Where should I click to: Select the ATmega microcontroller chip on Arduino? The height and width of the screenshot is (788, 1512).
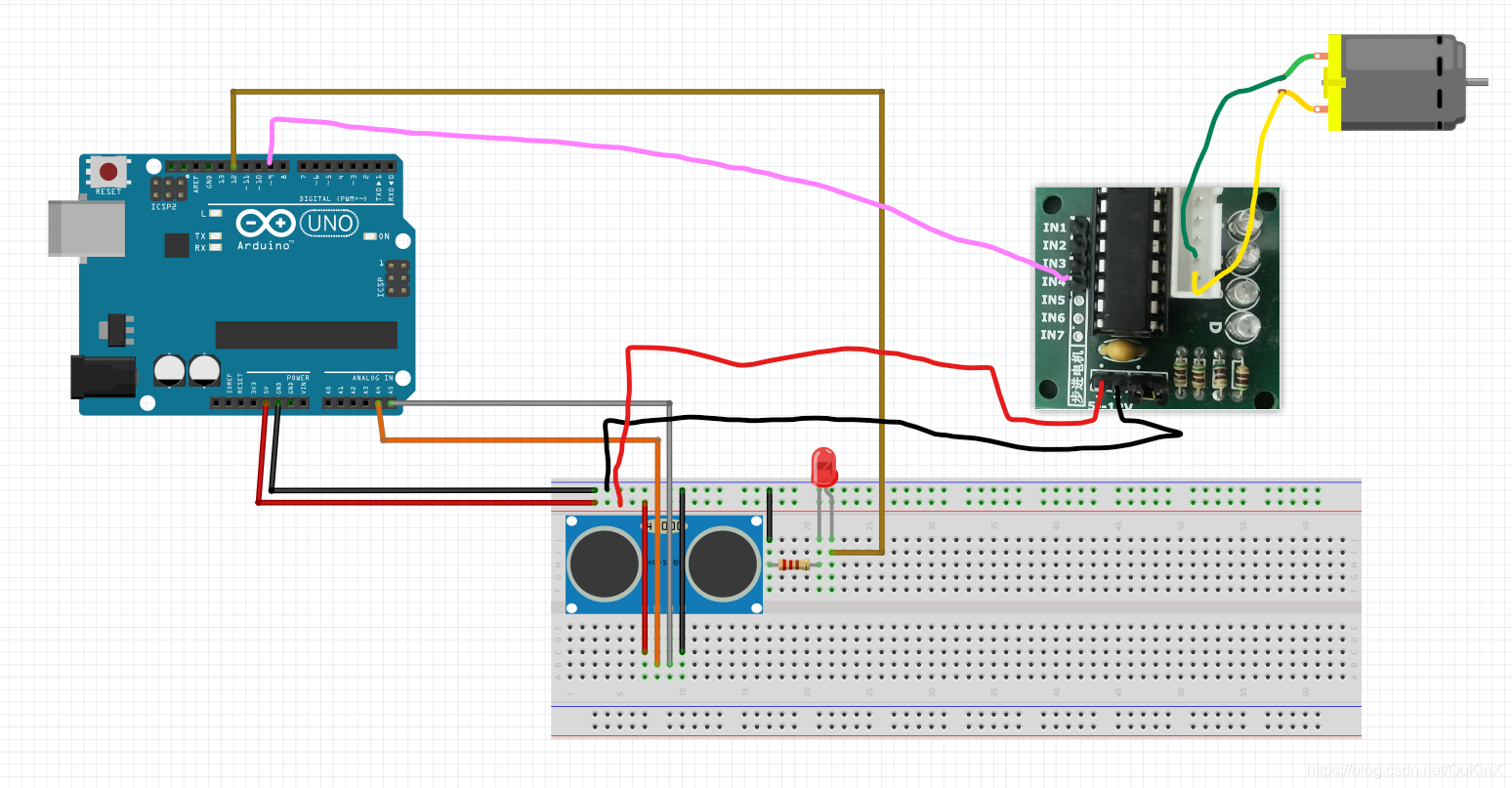(307, 335)
